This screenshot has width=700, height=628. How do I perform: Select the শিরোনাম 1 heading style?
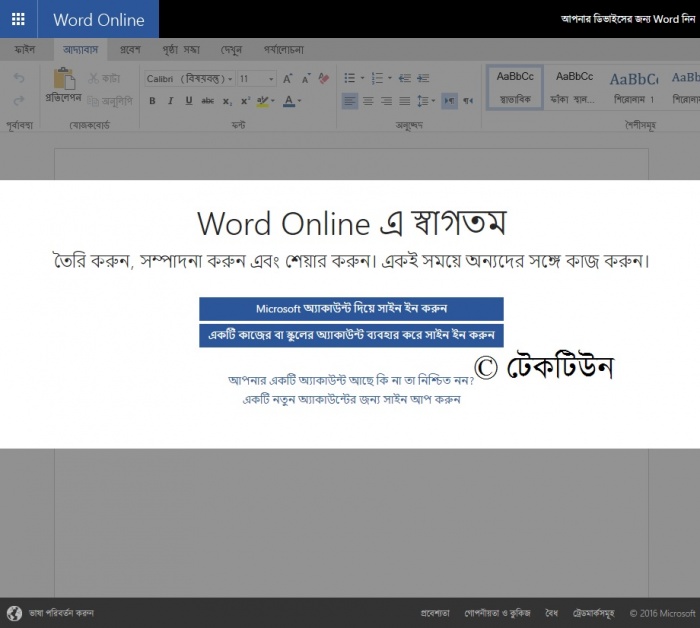click(x=633, y=87)
